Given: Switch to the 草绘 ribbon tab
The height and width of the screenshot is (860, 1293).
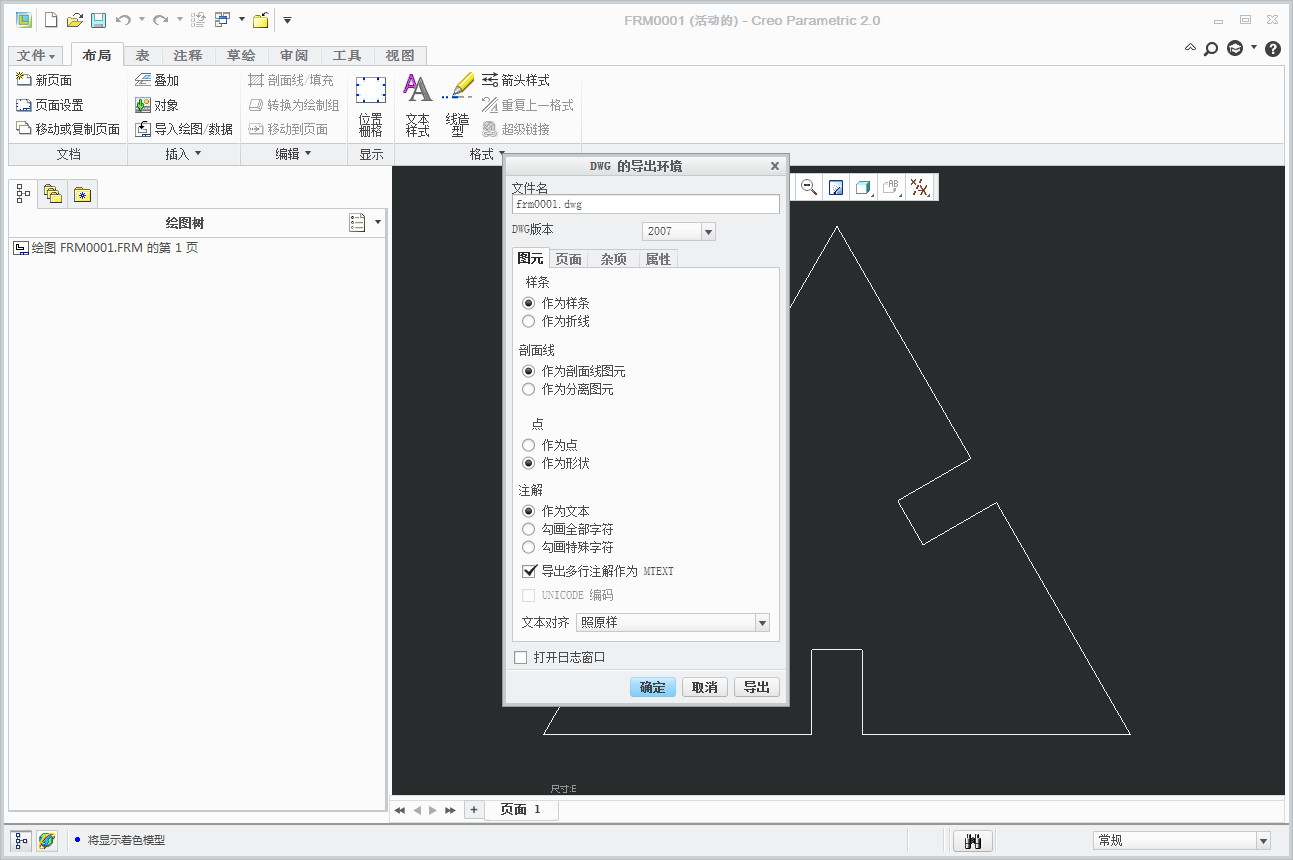Looking at the screenshot, I should click(241, 56).
